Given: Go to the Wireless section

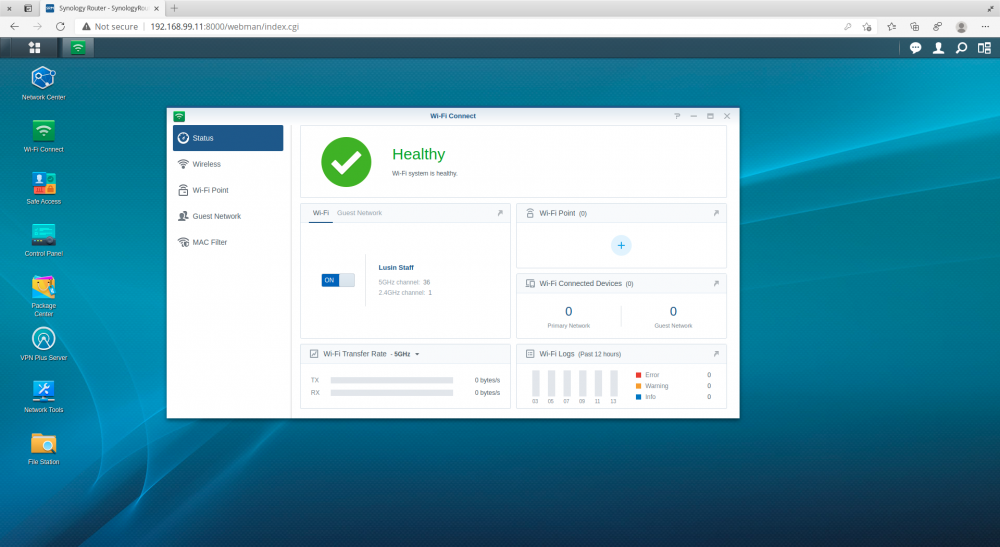Looking at the screenshot, I should (x=228, y=164).
